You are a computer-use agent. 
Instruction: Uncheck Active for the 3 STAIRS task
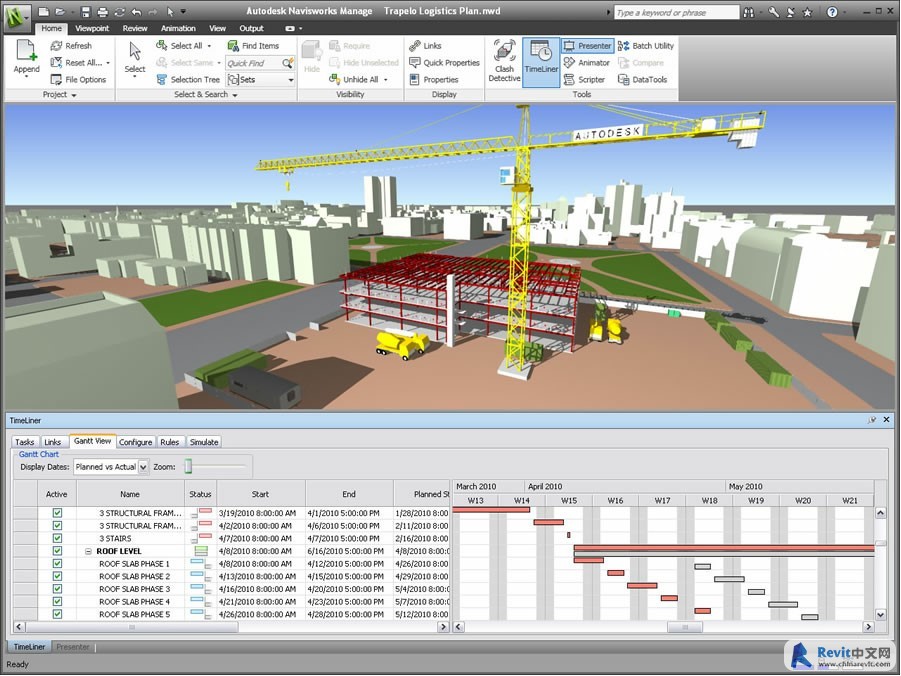(x=57, y=538)
